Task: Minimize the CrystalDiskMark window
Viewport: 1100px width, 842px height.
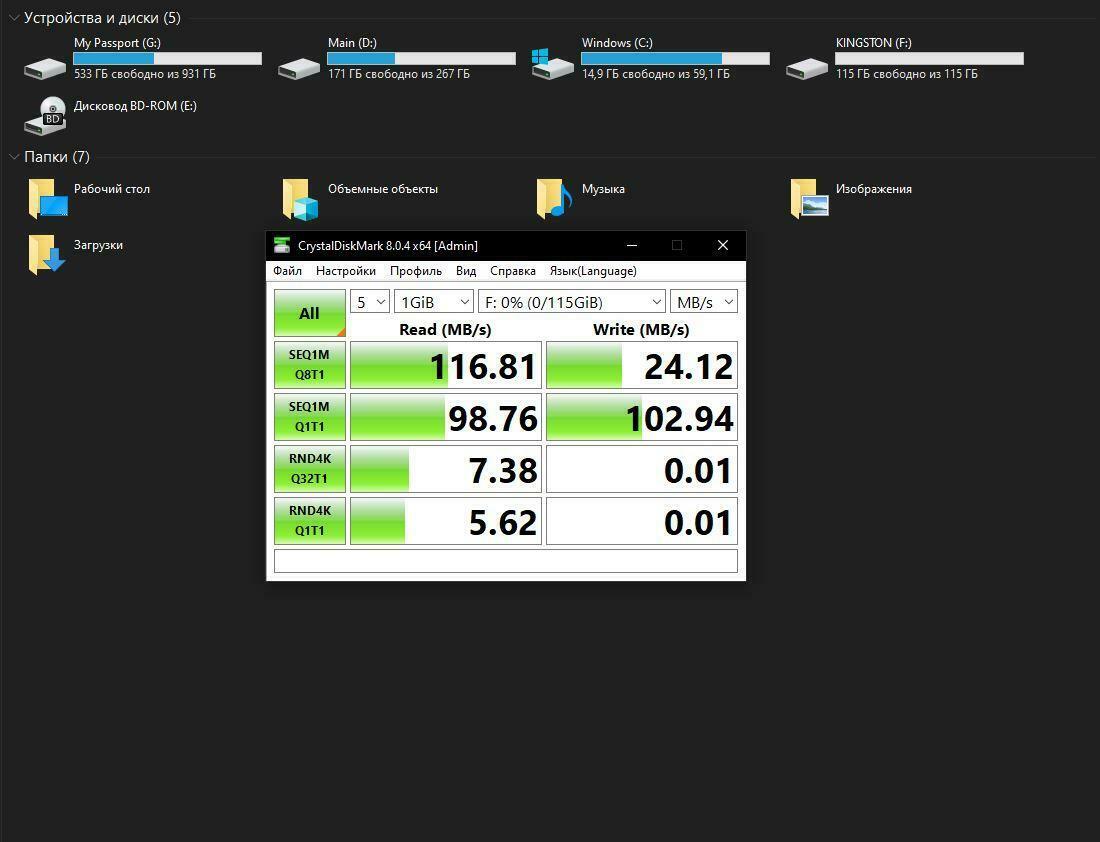Action: [x=632, y=246]
